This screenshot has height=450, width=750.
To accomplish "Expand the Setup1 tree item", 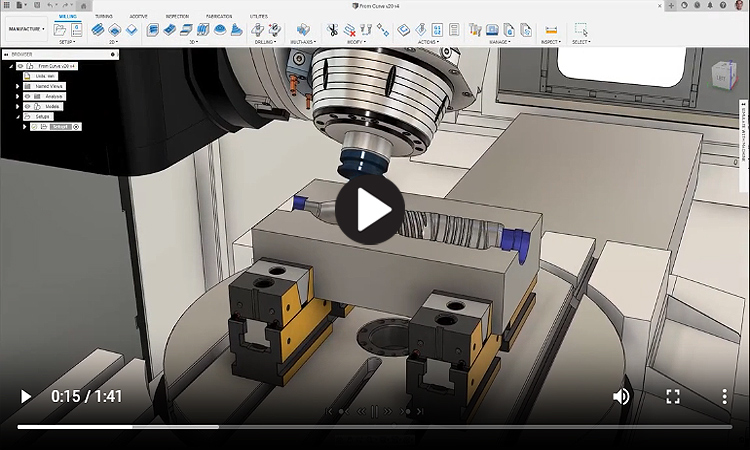I will click(x=25, y=127).
